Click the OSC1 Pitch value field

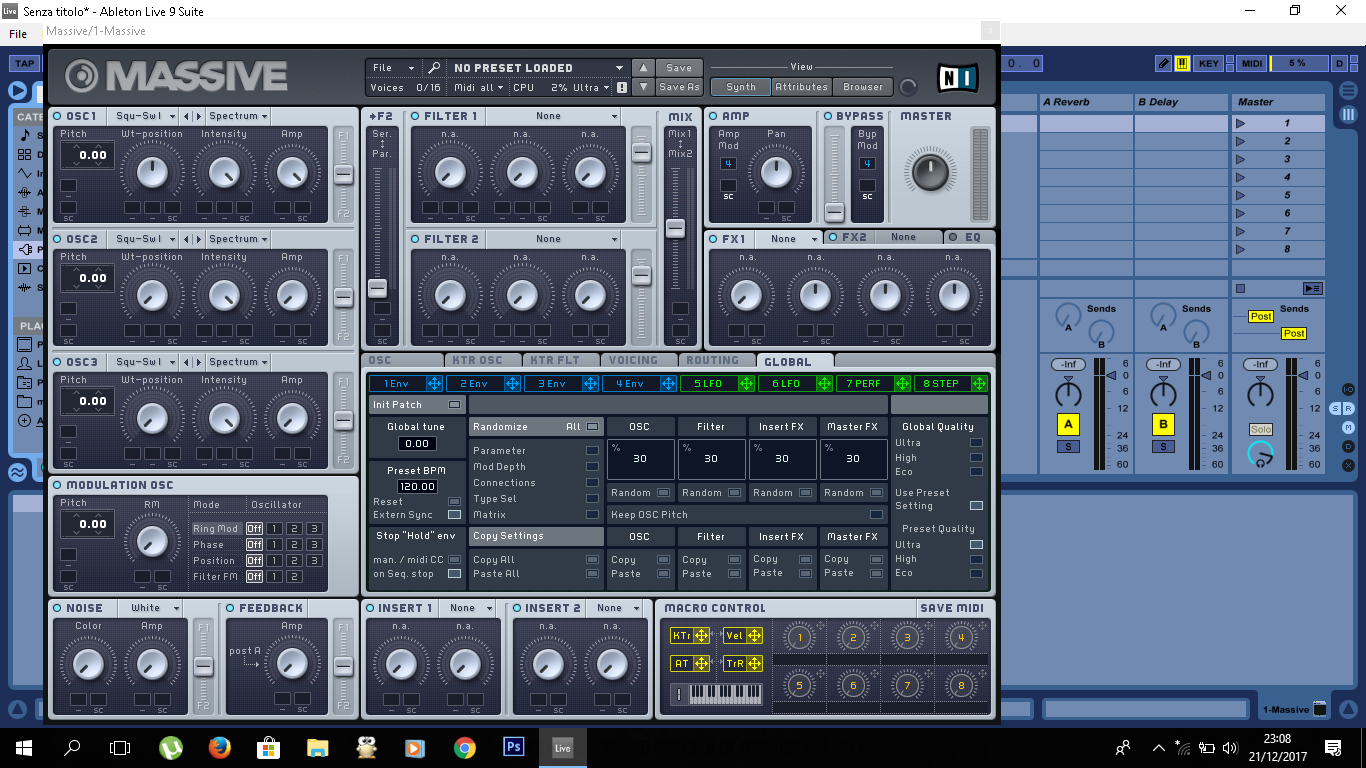(x=87, y=155)
